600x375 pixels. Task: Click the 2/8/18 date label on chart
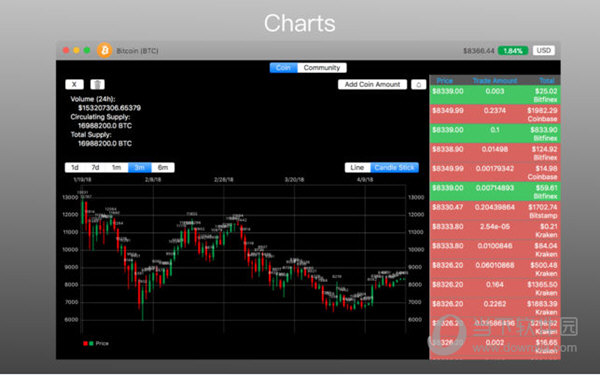(x=153, y=179)
